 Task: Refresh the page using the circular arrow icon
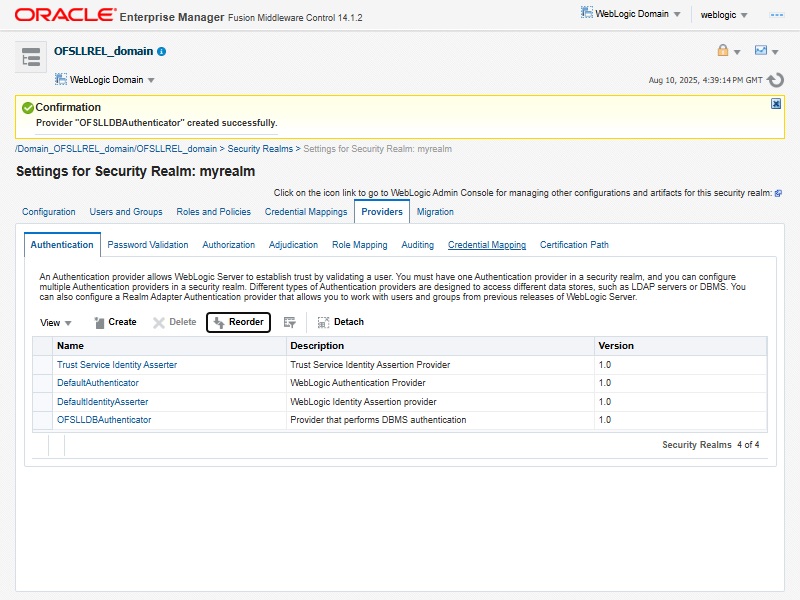pyautogui.click(x=776, y=80)
